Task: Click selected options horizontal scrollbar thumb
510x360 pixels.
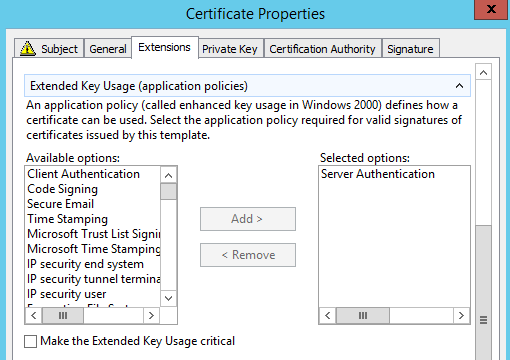Action: (363, 315)
